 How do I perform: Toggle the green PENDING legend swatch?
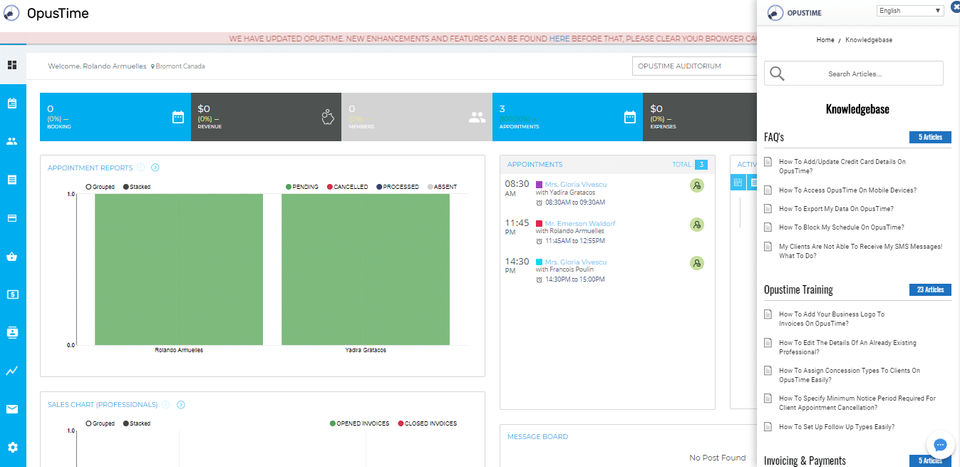click(x=288, y=187)
